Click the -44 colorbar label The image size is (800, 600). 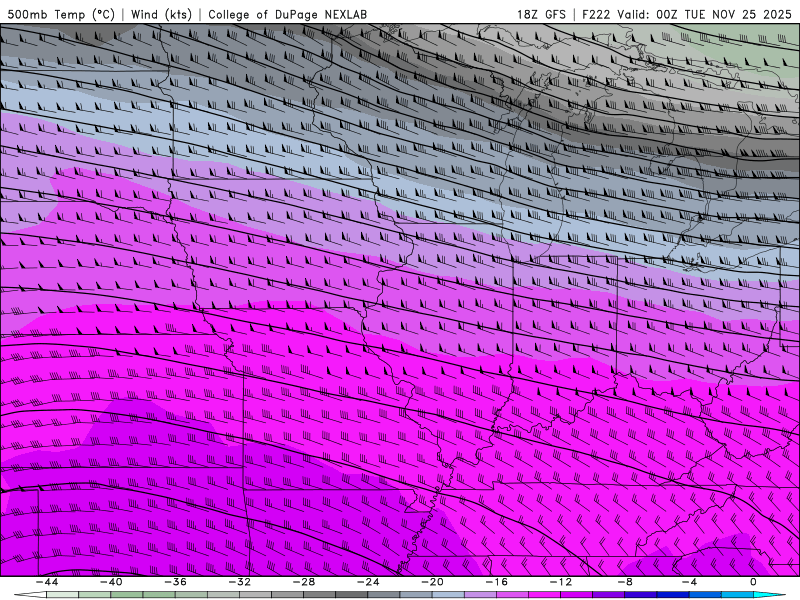click(x=47, y=582)
